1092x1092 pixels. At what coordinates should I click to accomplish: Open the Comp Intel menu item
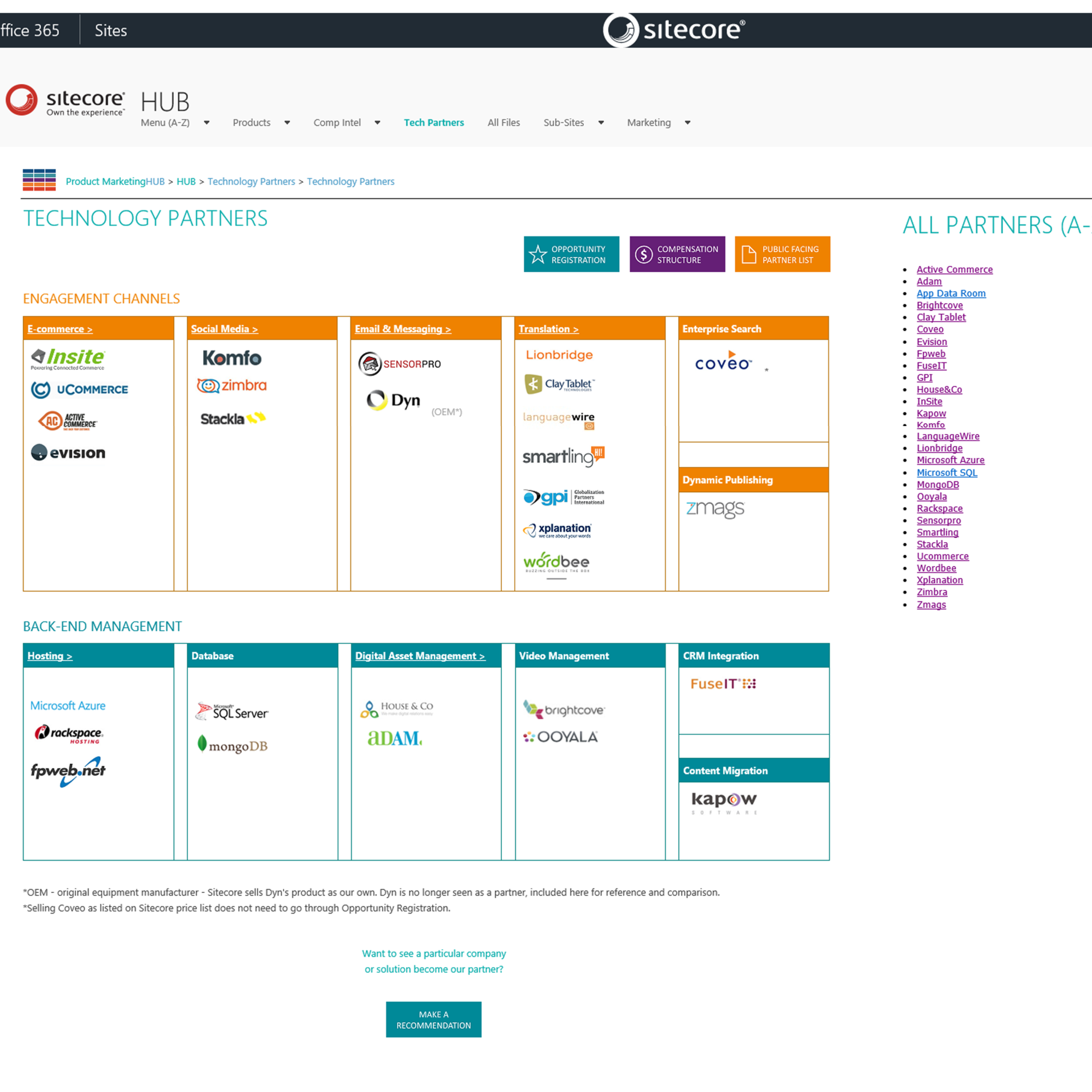(x=337, y=122)
